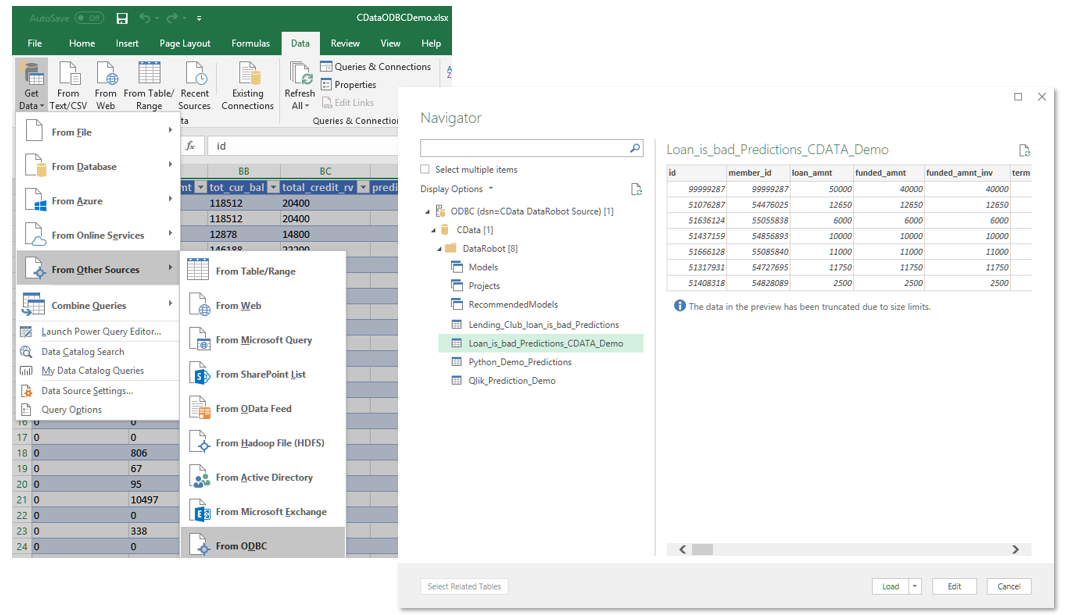Select Python_Demo_Predictions table

[x=520, y=362]
